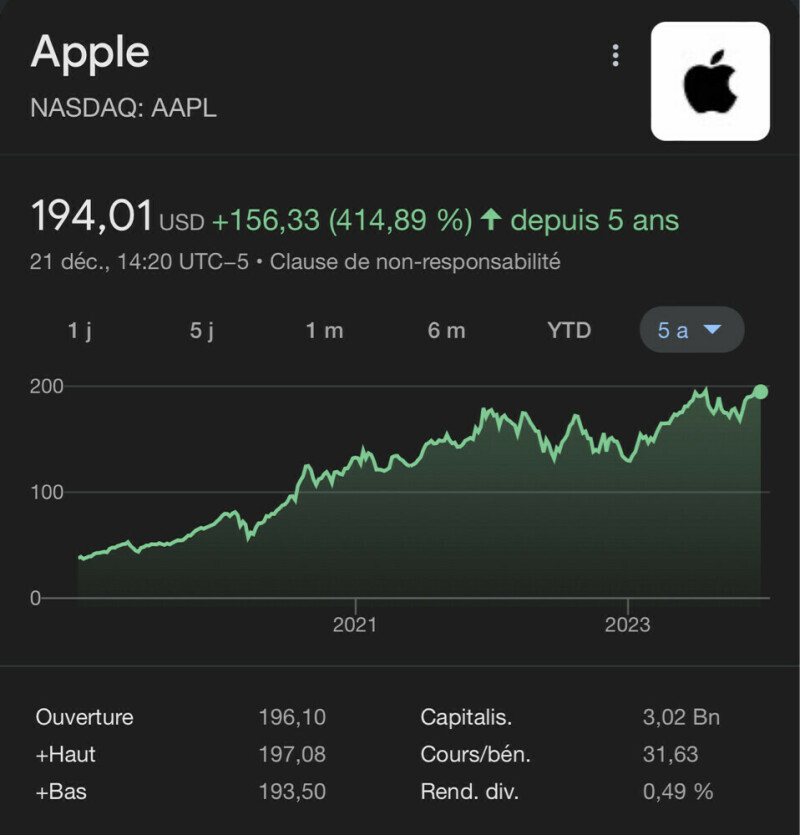This screenshot has height=835, width=800.
Task: Open the three-dot more options menu
Action: (616, 55)
